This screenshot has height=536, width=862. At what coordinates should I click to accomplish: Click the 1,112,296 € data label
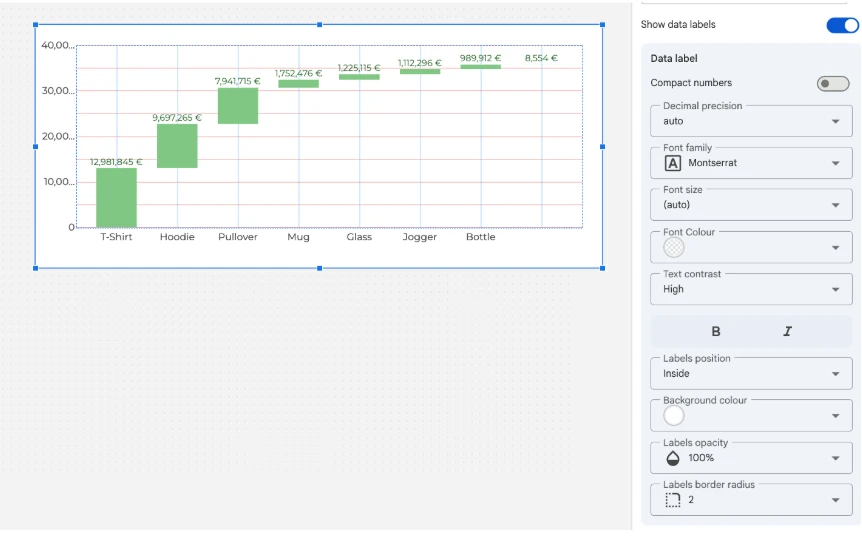click(419, 63)
